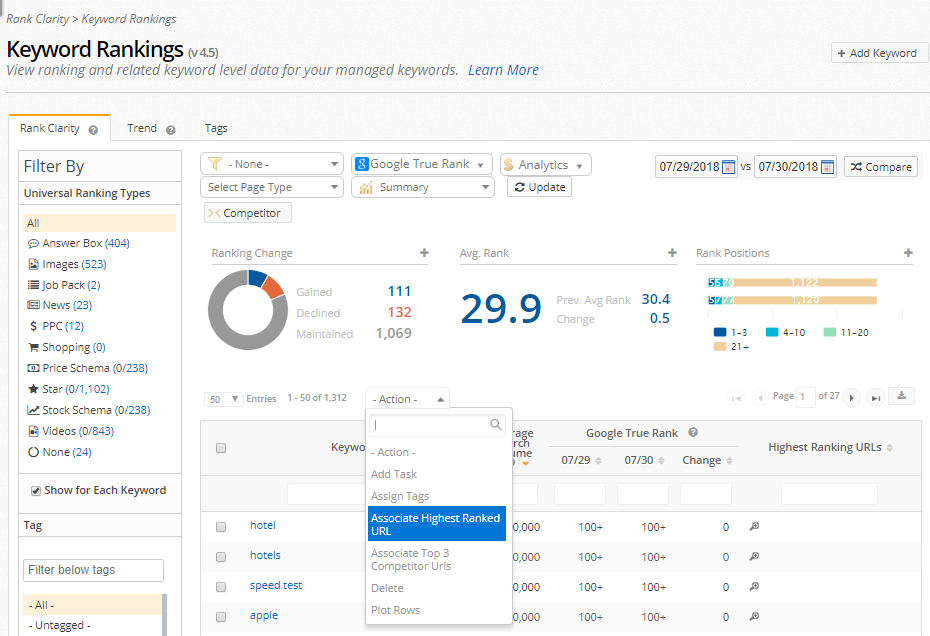Click the Compare button
Viewport: 930px width, 636px height.
point(881,167)
